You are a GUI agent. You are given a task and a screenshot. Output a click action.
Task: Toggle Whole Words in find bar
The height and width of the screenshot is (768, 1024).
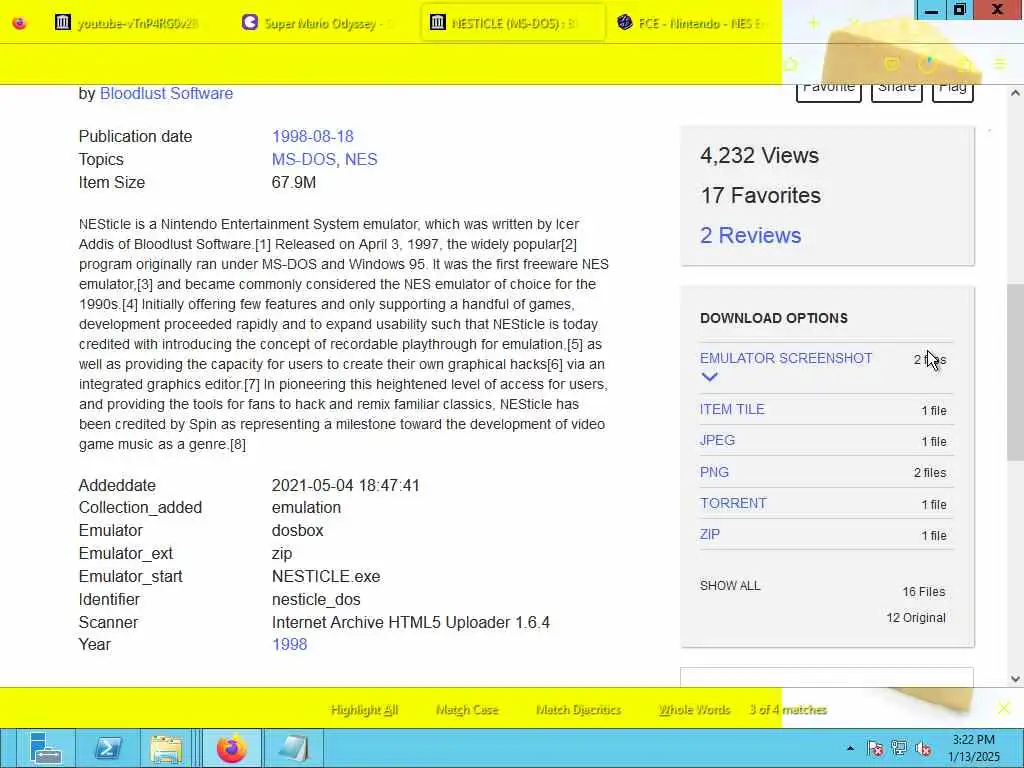pyautogui.click(x=694, y=710)
